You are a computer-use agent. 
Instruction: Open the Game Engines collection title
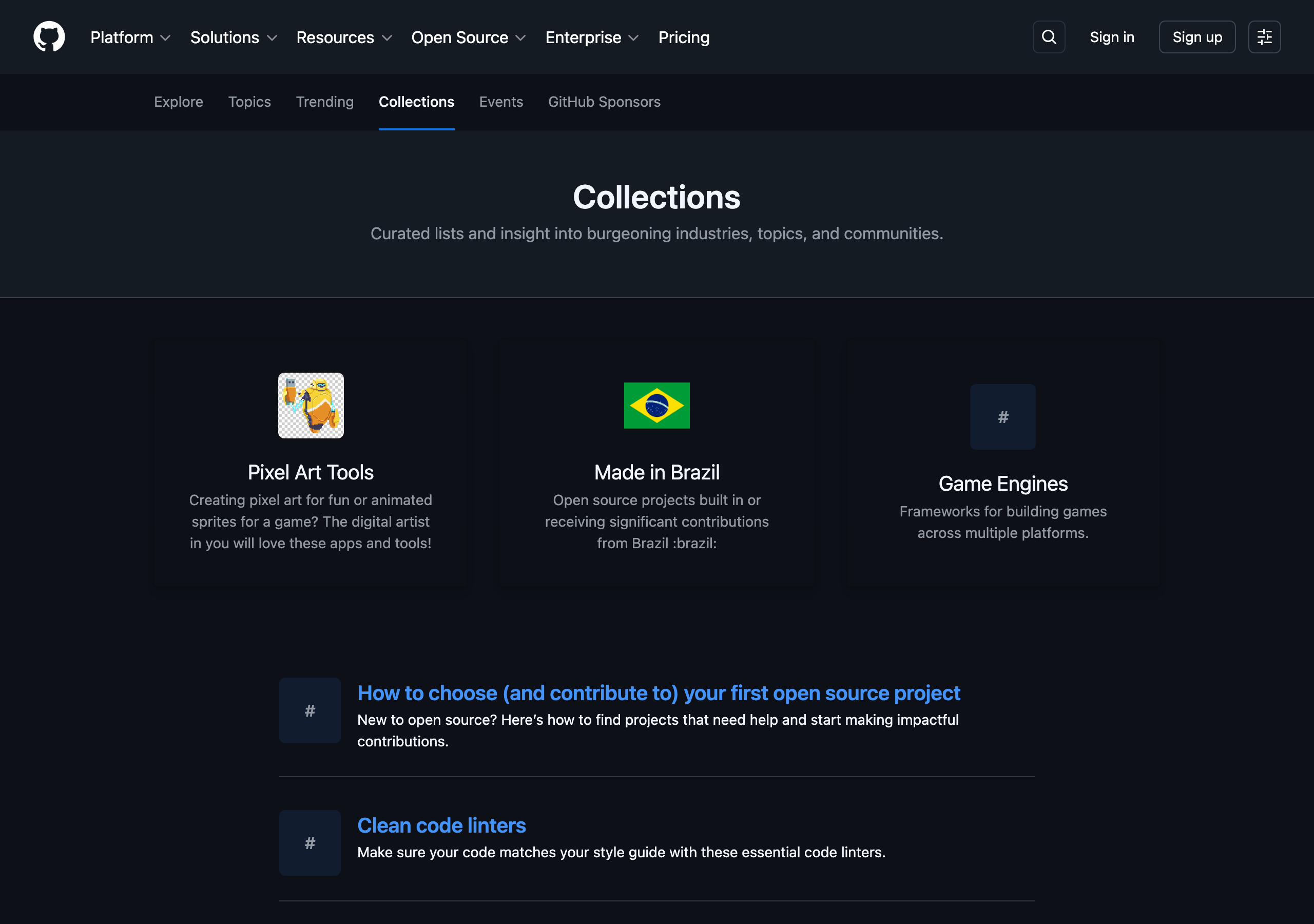tap(1002, 484)
